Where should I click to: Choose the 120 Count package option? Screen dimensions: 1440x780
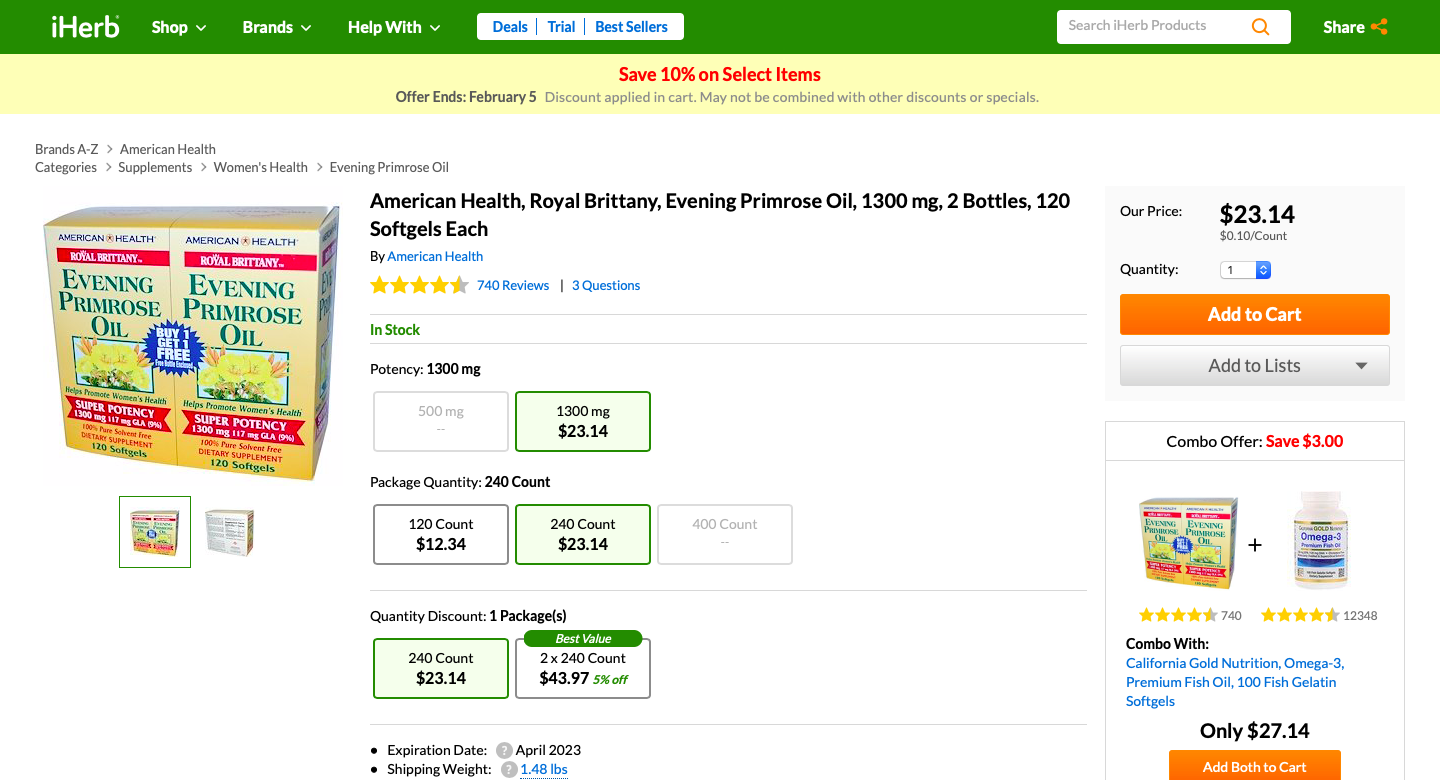pyautogui.click(x=441, y=534)
